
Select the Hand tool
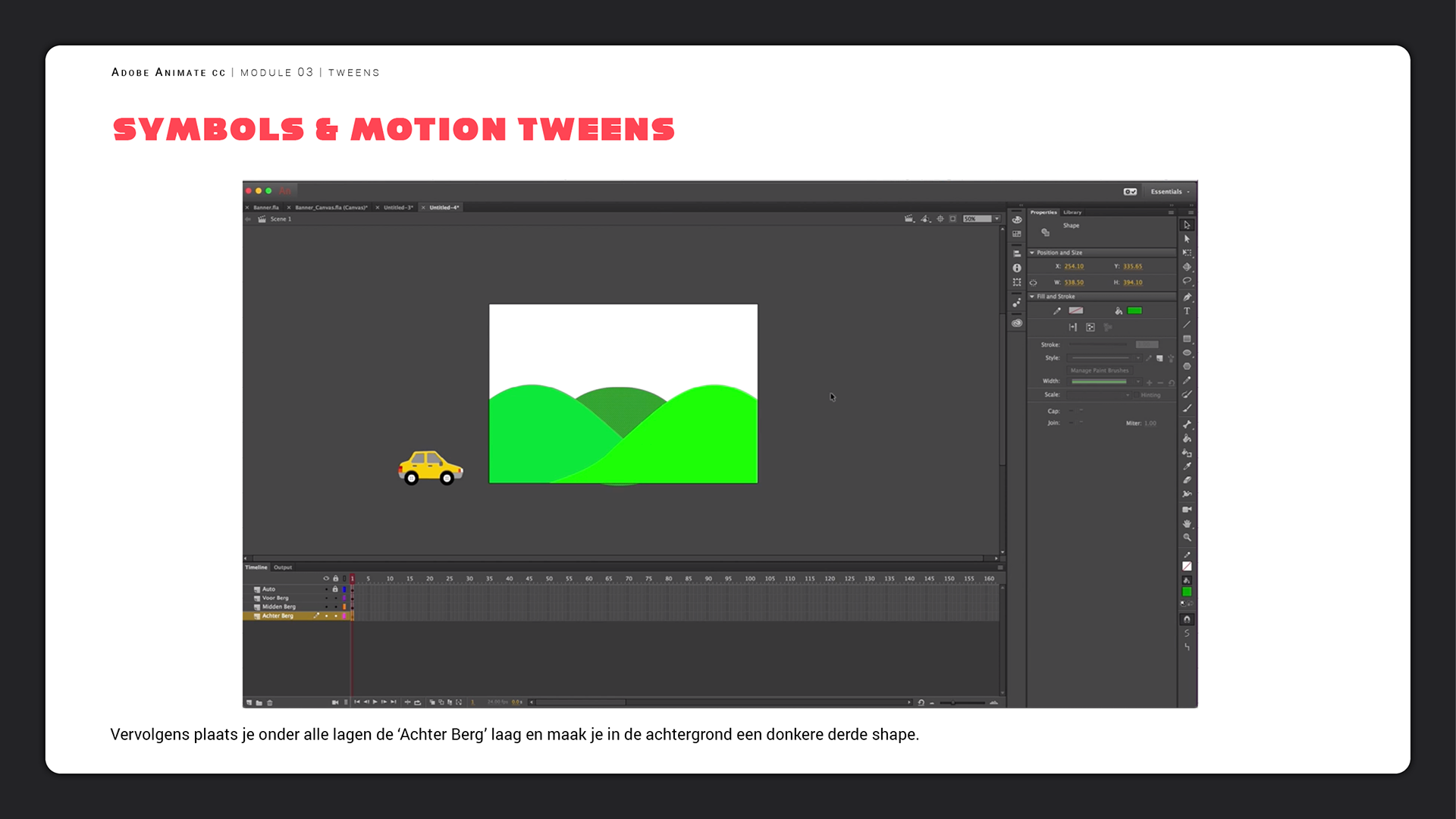[x=1187, y=523]
